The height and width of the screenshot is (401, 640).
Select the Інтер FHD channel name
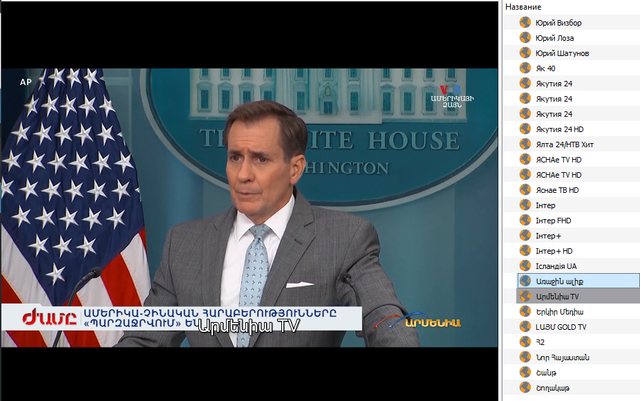553,221
